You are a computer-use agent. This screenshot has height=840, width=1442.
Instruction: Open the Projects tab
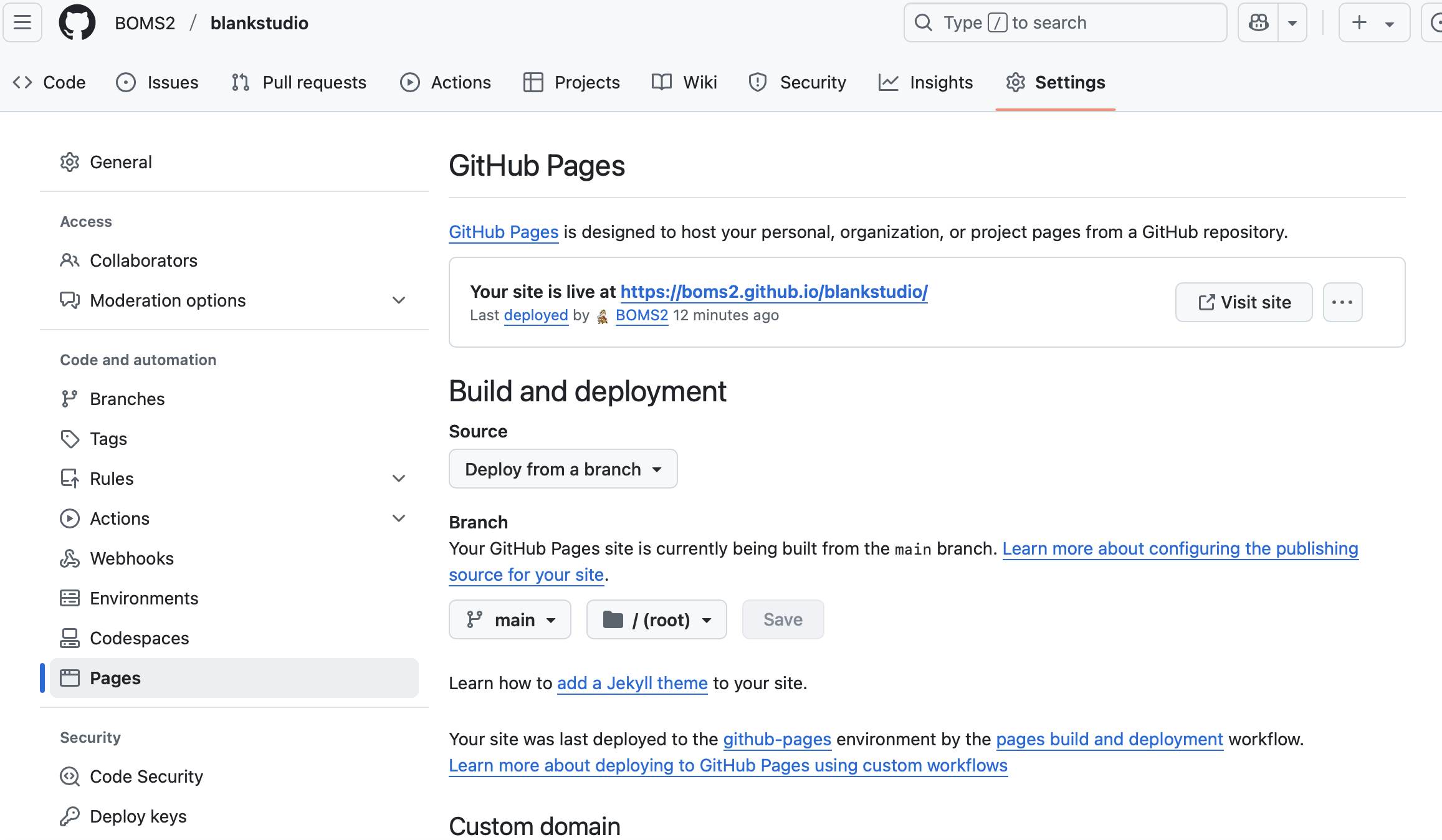571,82
